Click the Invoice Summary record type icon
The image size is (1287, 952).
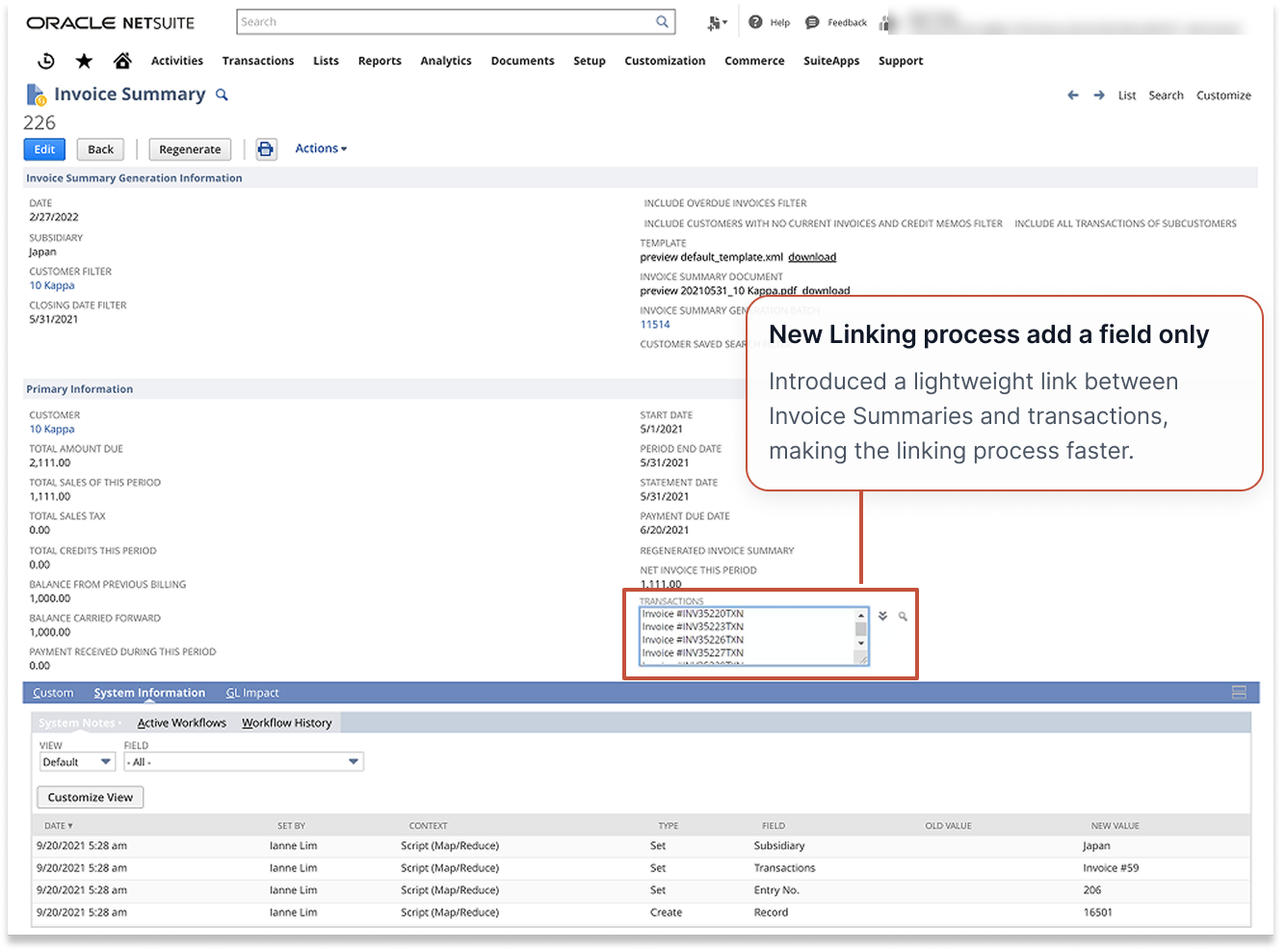tap(37, 94)
